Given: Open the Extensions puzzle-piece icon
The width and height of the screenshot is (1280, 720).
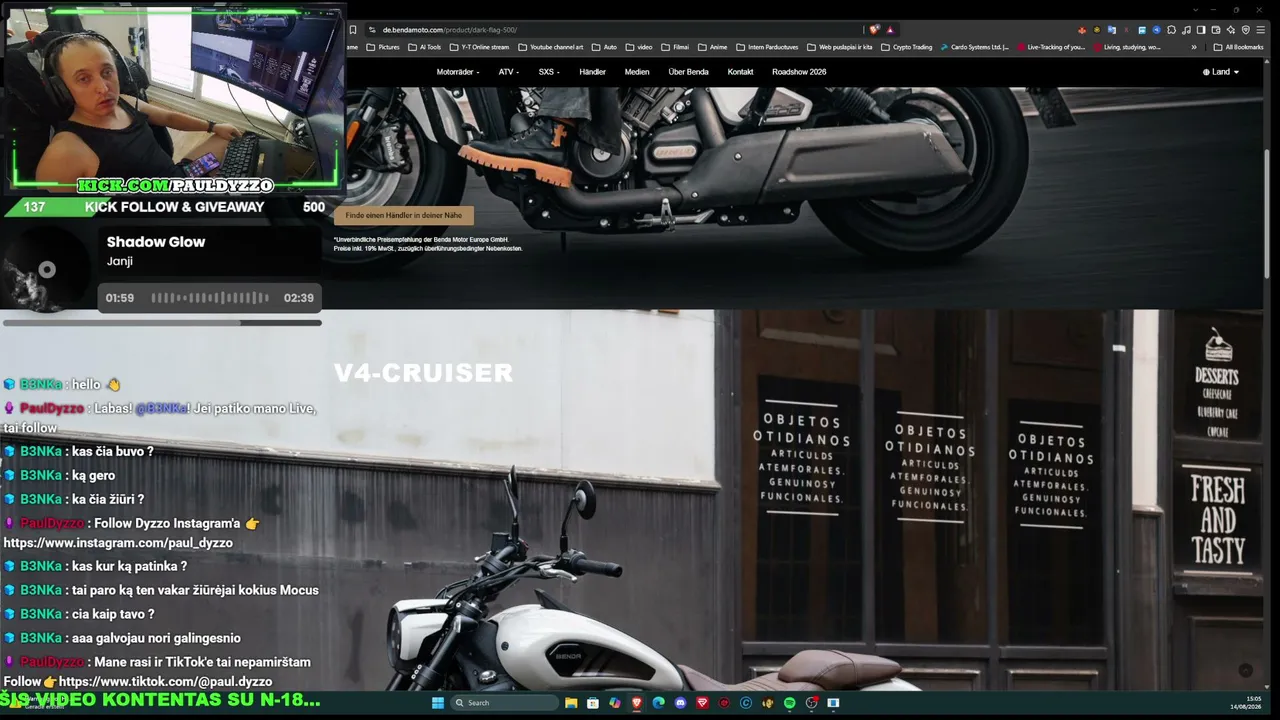Looking at the screenshot, I should 1171,30.
